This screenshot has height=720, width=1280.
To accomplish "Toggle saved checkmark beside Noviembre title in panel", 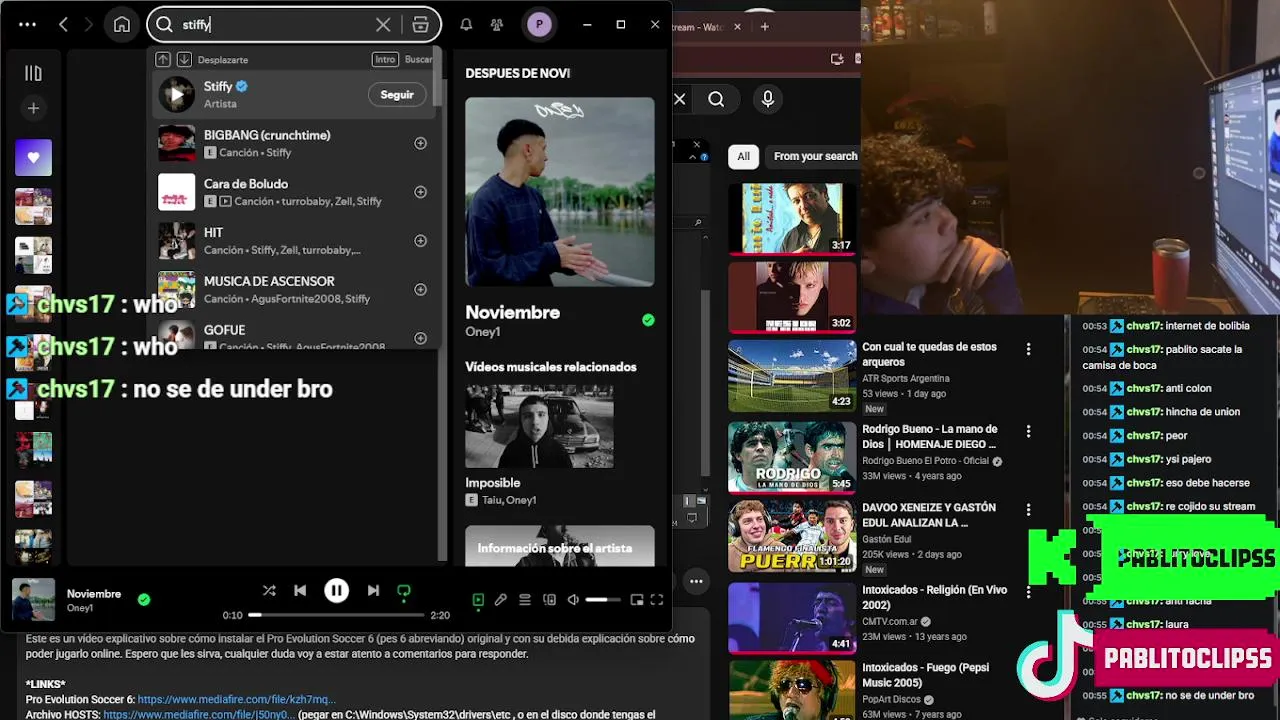I will tap(648, 320).
